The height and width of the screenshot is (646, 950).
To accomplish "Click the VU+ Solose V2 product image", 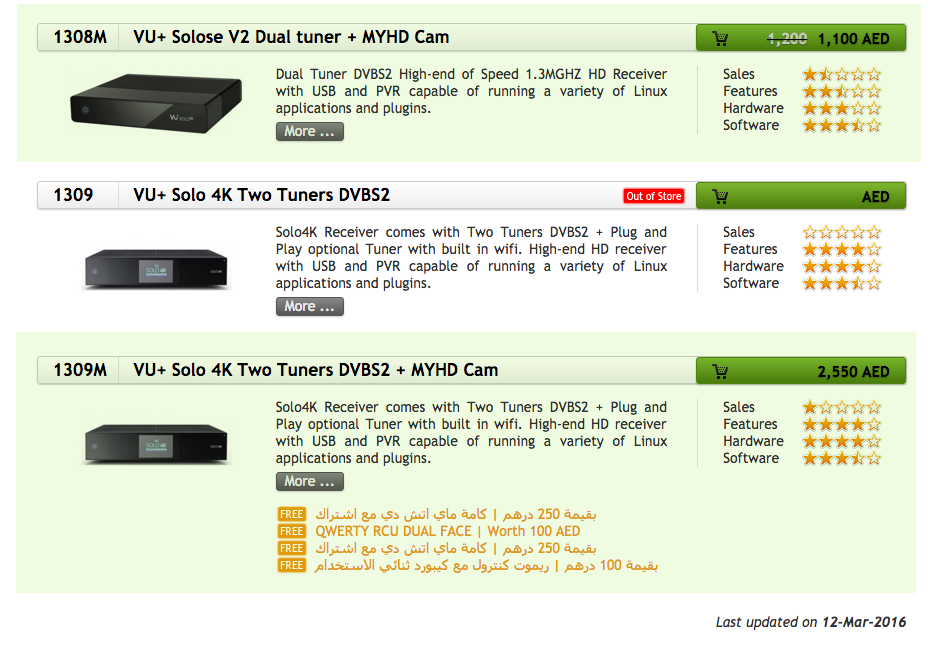I will 156,103.
